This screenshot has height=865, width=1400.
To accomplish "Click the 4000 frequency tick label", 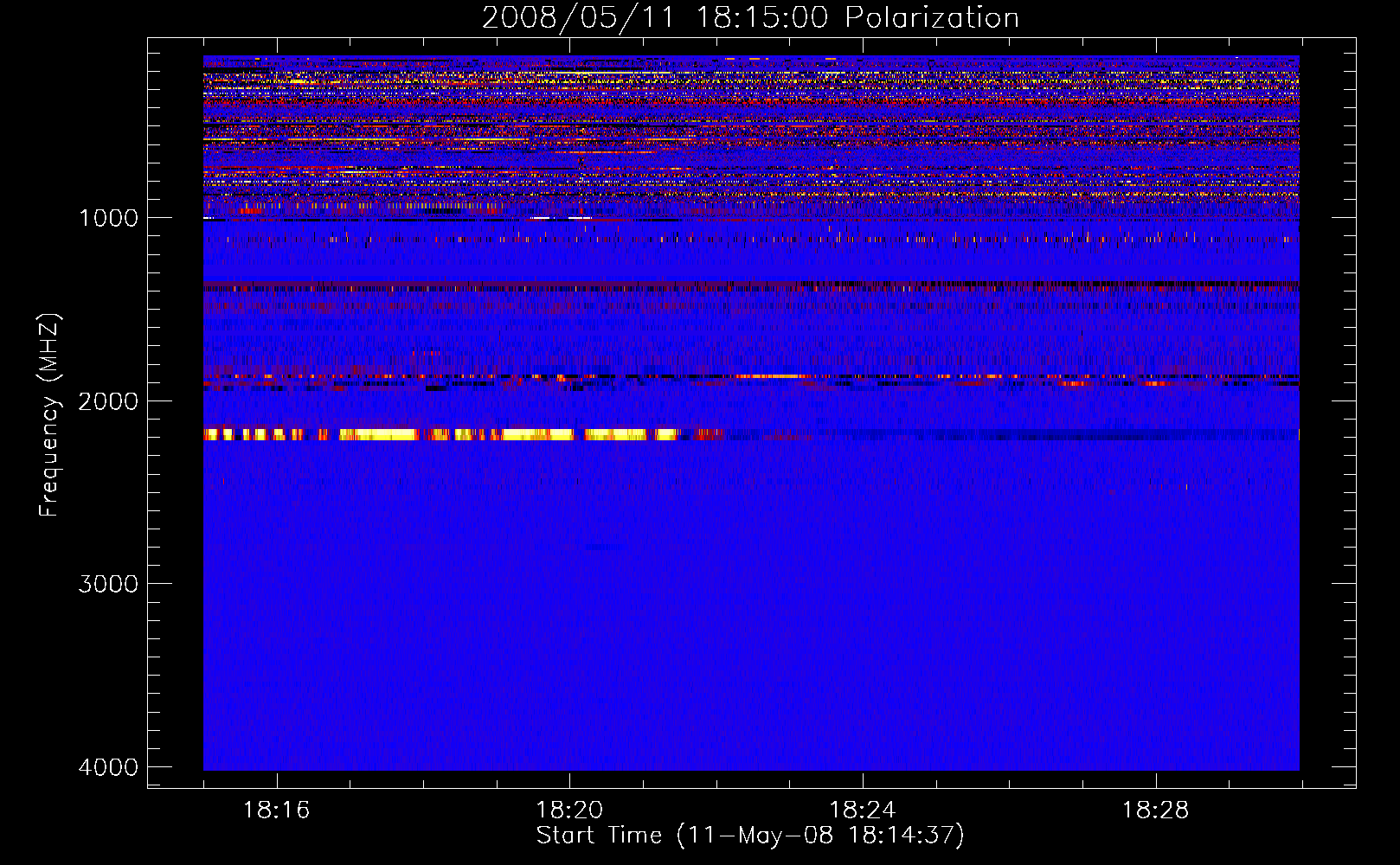I will point(108,767).
